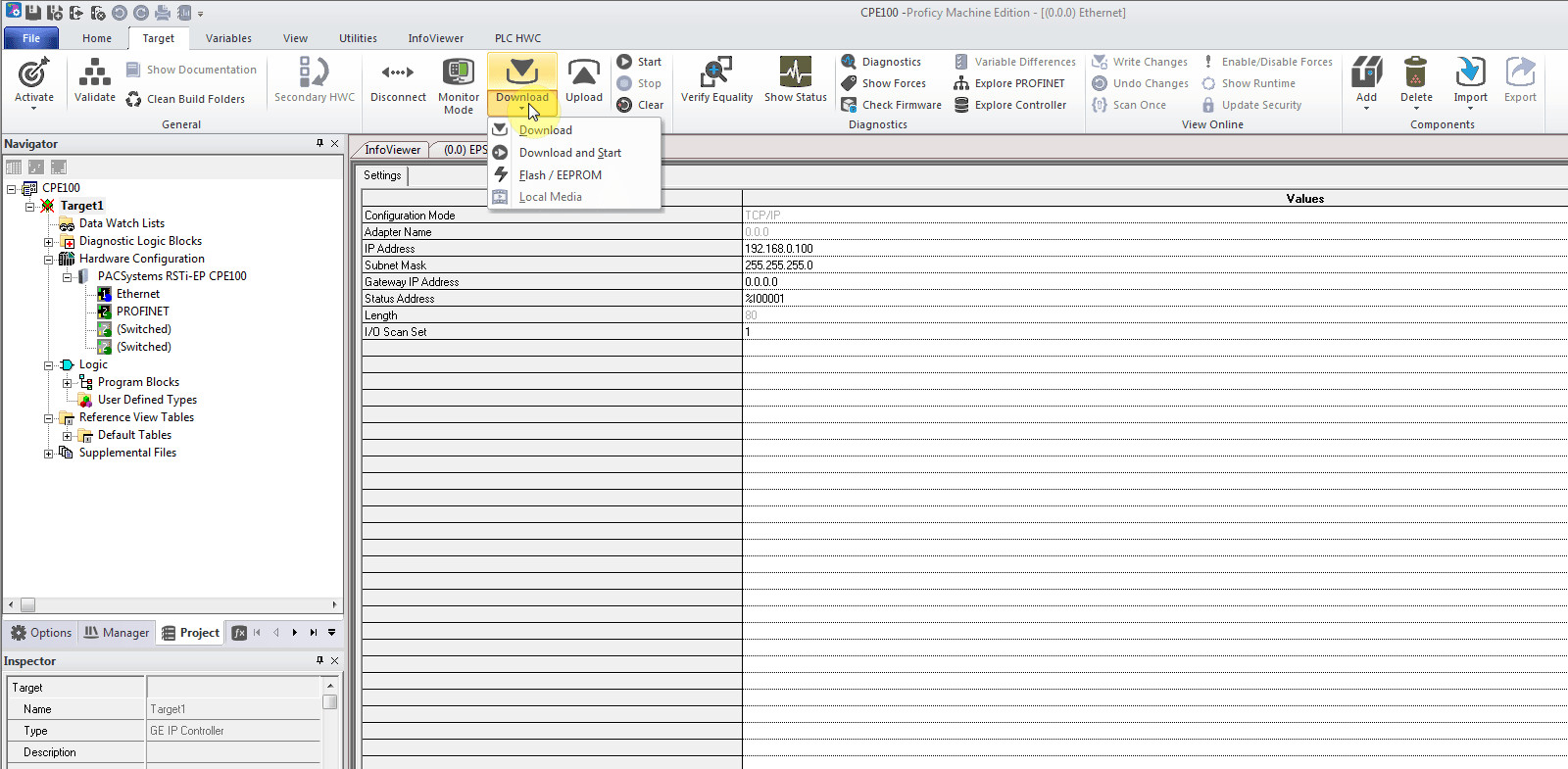Collapse the Logic node

pos(49,364)
